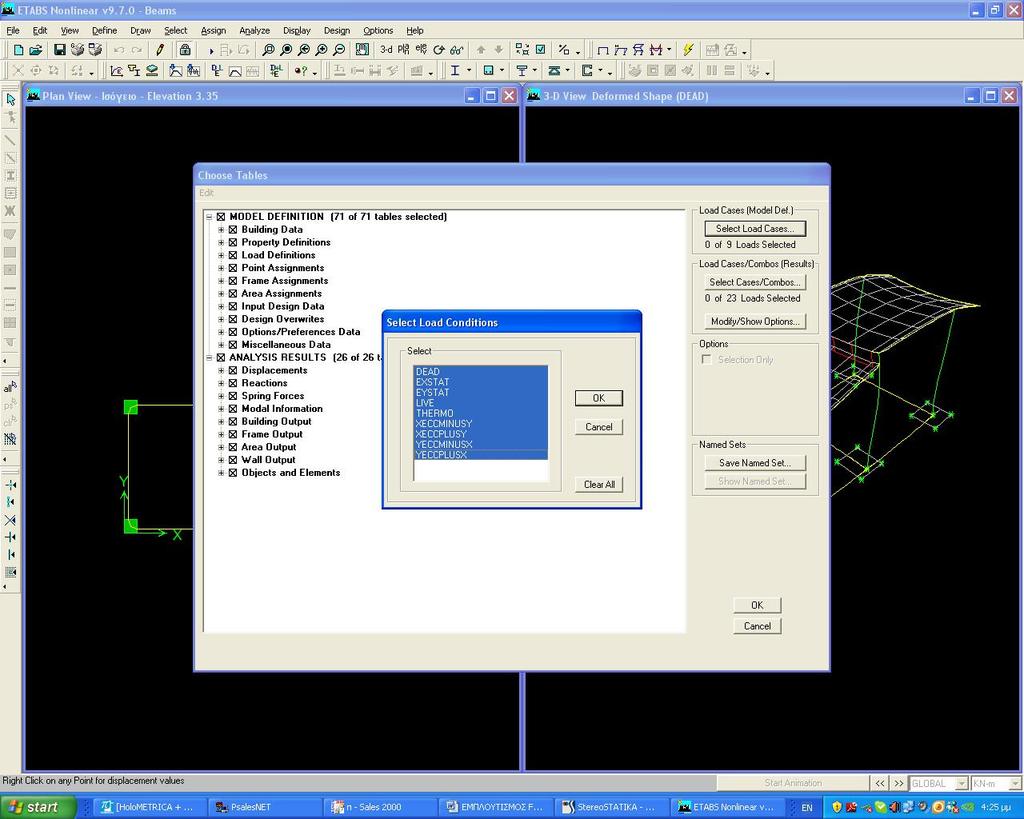Screen dimensions: 1024x819
Task: Click the pencil edit icon in toolbar
Action: click(x=160, y=50)
